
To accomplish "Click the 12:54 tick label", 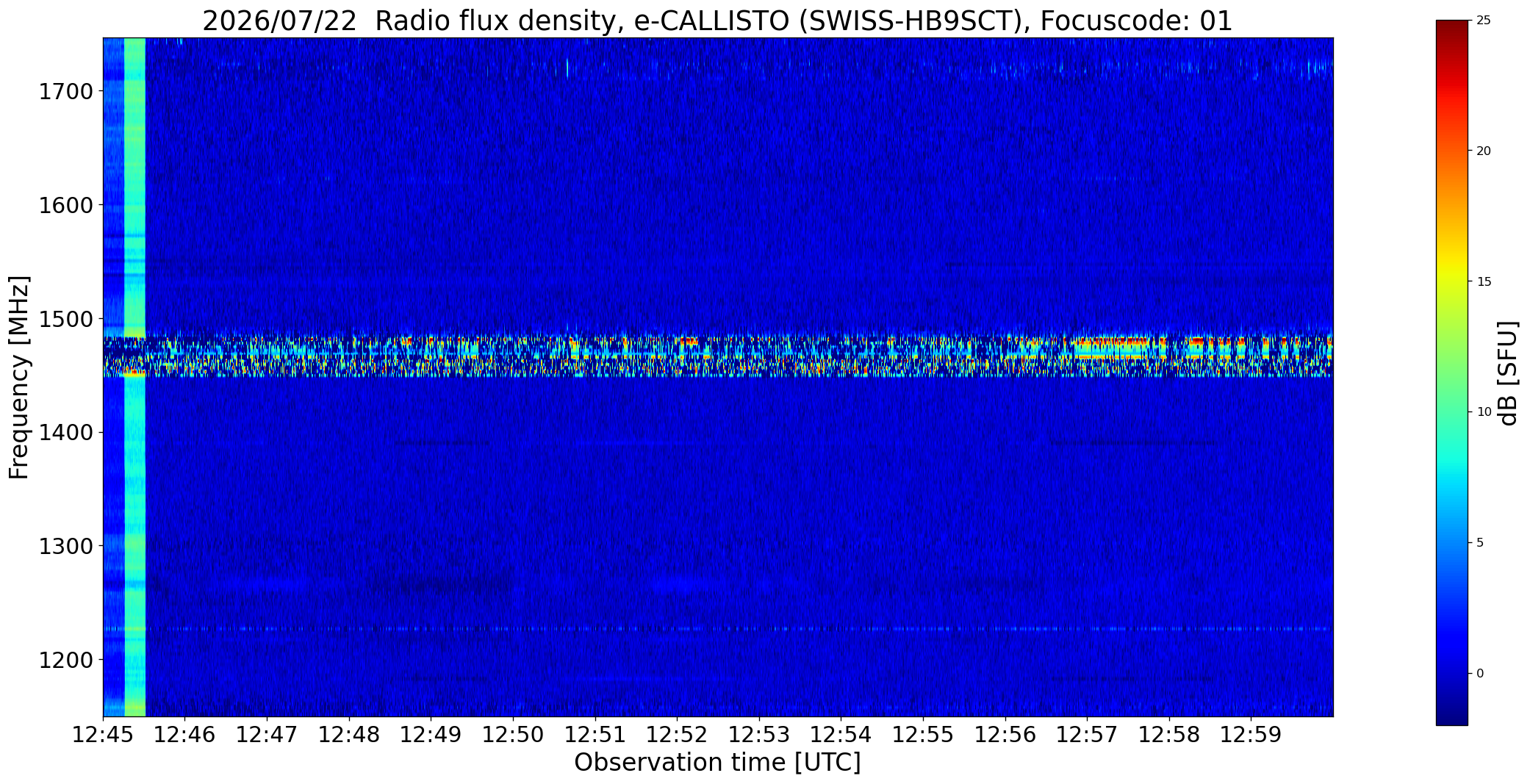I will (x=841, y=734).
